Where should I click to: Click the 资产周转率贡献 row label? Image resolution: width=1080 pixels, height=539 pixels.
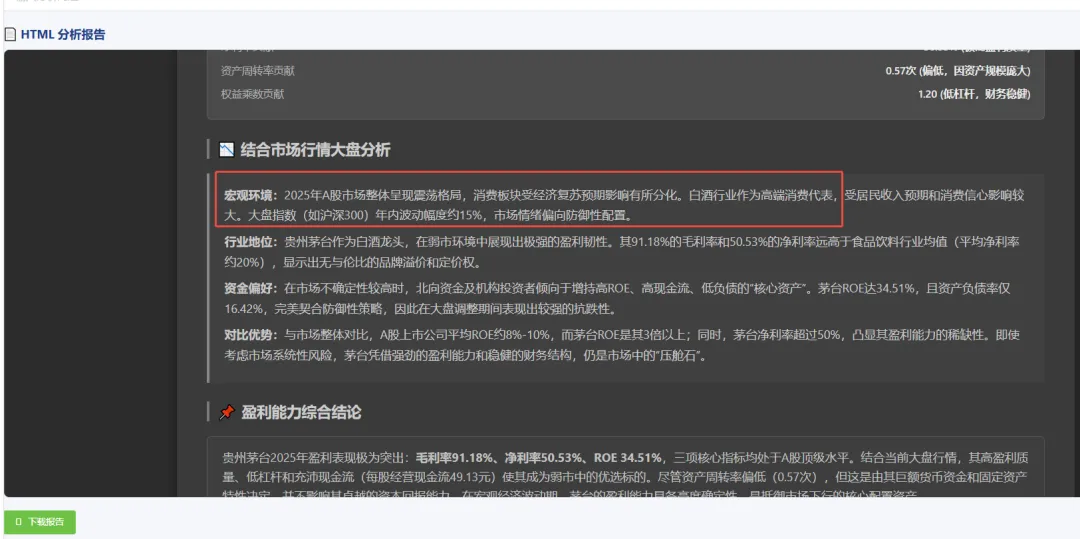(x=258, y=71)
